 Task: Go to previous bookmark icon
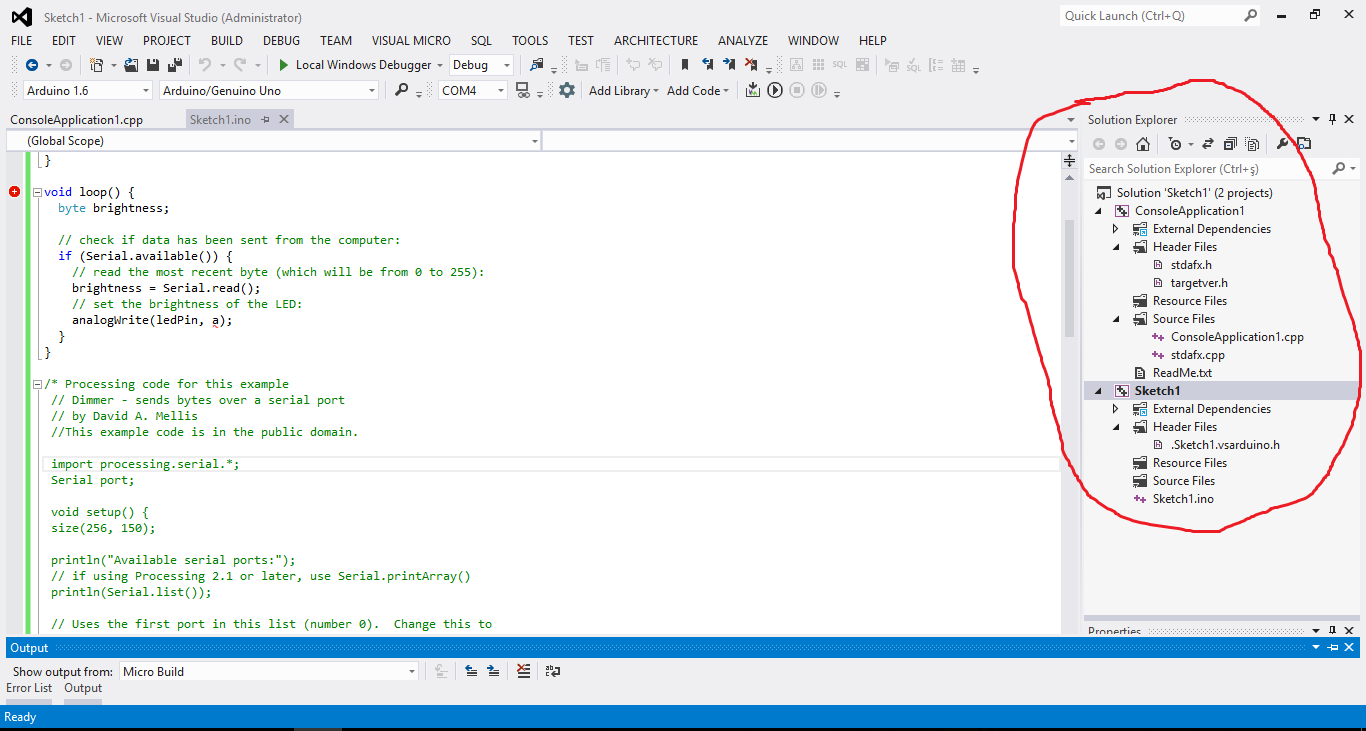707,65
